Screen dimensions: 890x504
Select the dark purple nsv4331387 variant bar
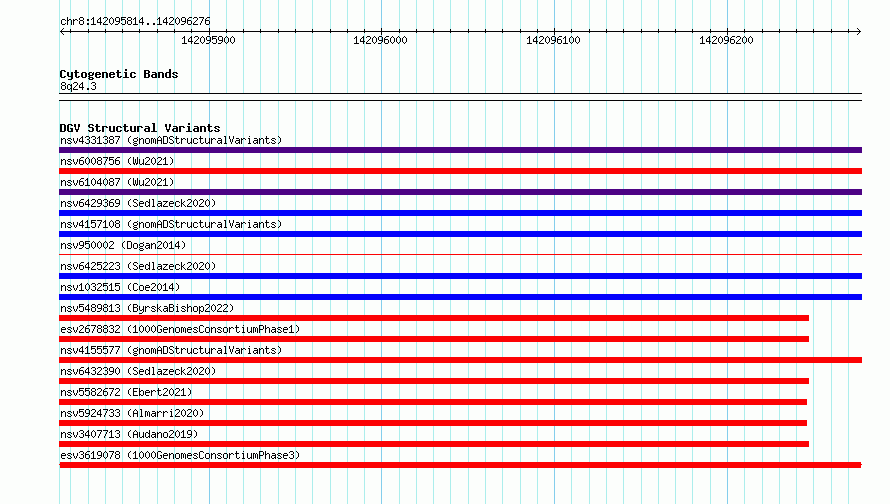[x=460, y=150]
